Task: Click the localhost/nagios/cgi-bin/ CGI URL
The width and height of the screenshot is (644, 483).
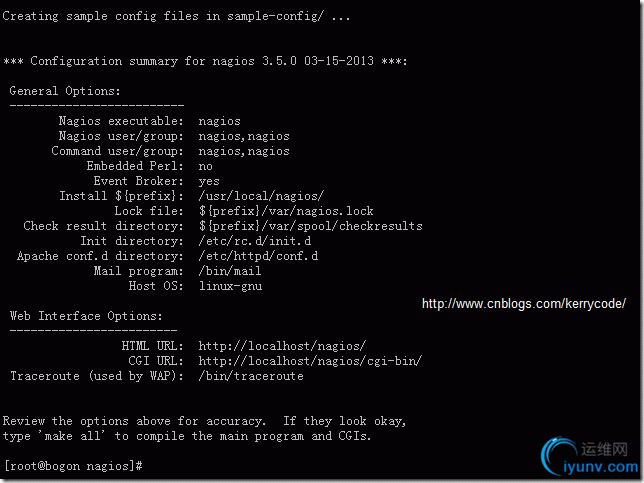Action: tap(310, 361)
